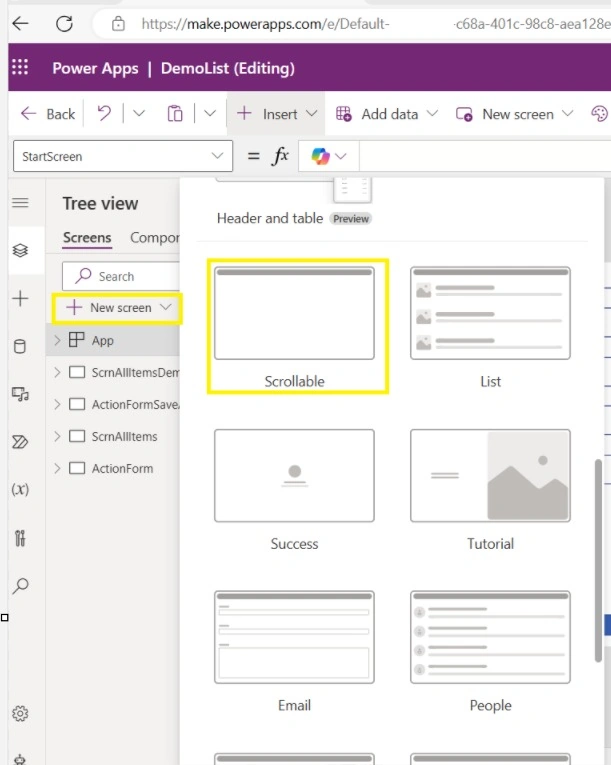This screenshot has width=611, height=765.
Task: Open the Add data menu
Action: click(x=387, y=114)
